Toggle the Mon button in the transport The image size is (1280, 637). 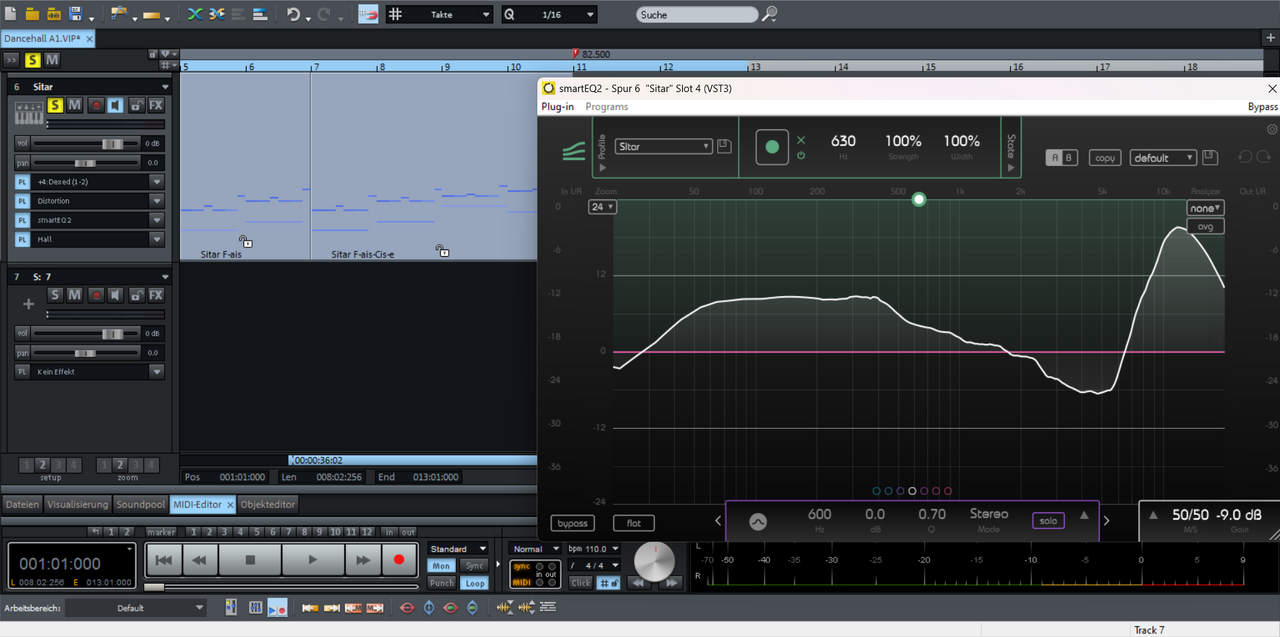(x=441, y=566)
